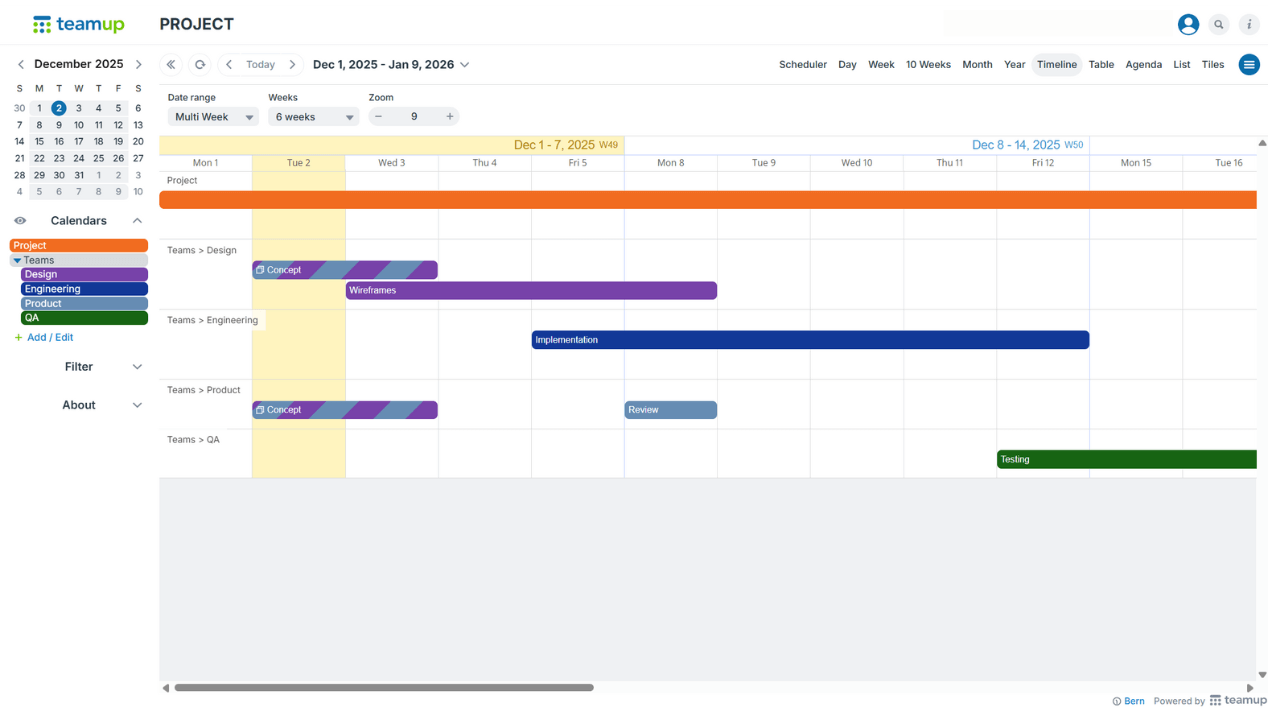The width and height of the screenshot is (1280, 720).
Task: Click the Today button
Action: [260, 65]
